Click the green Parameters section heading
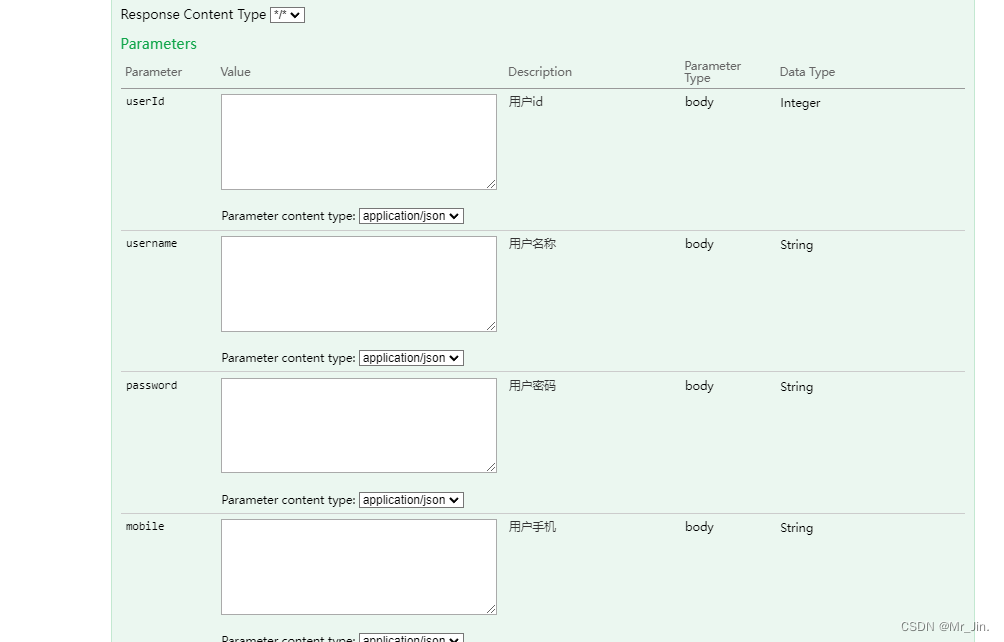The height and width of the screenshot is (642, 1004). tap(158, 43)
